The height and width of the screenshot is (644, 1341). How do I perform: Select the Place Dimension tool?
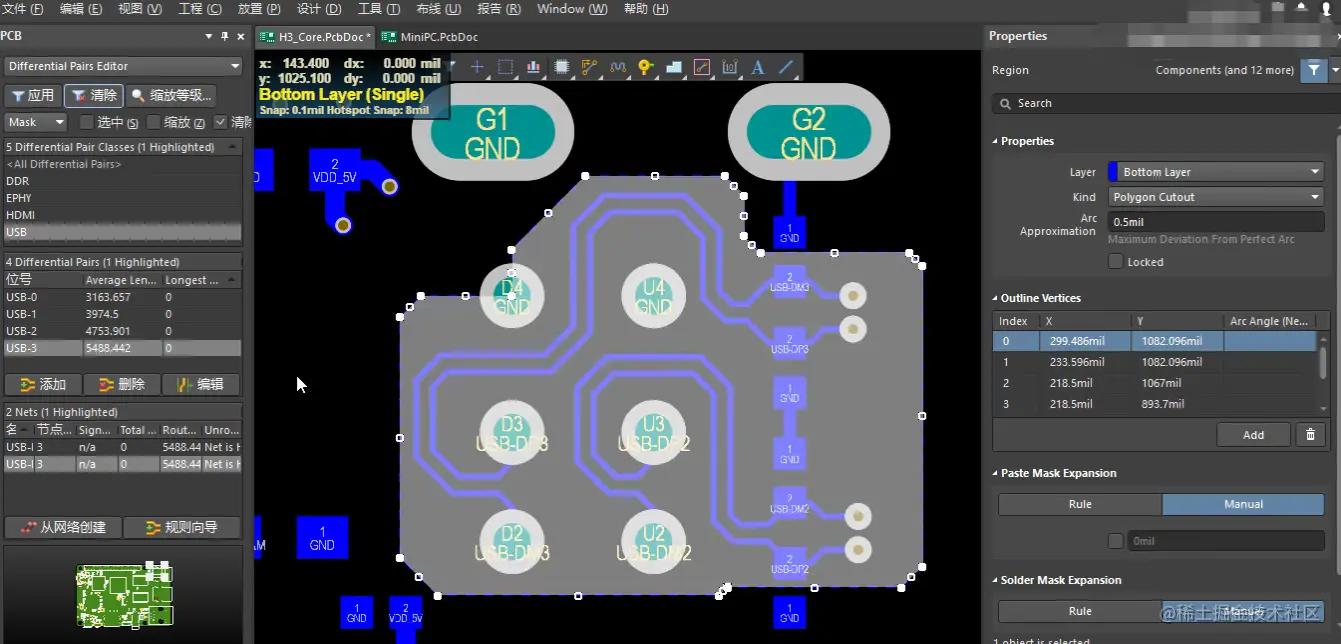click(x=729, y=67)
